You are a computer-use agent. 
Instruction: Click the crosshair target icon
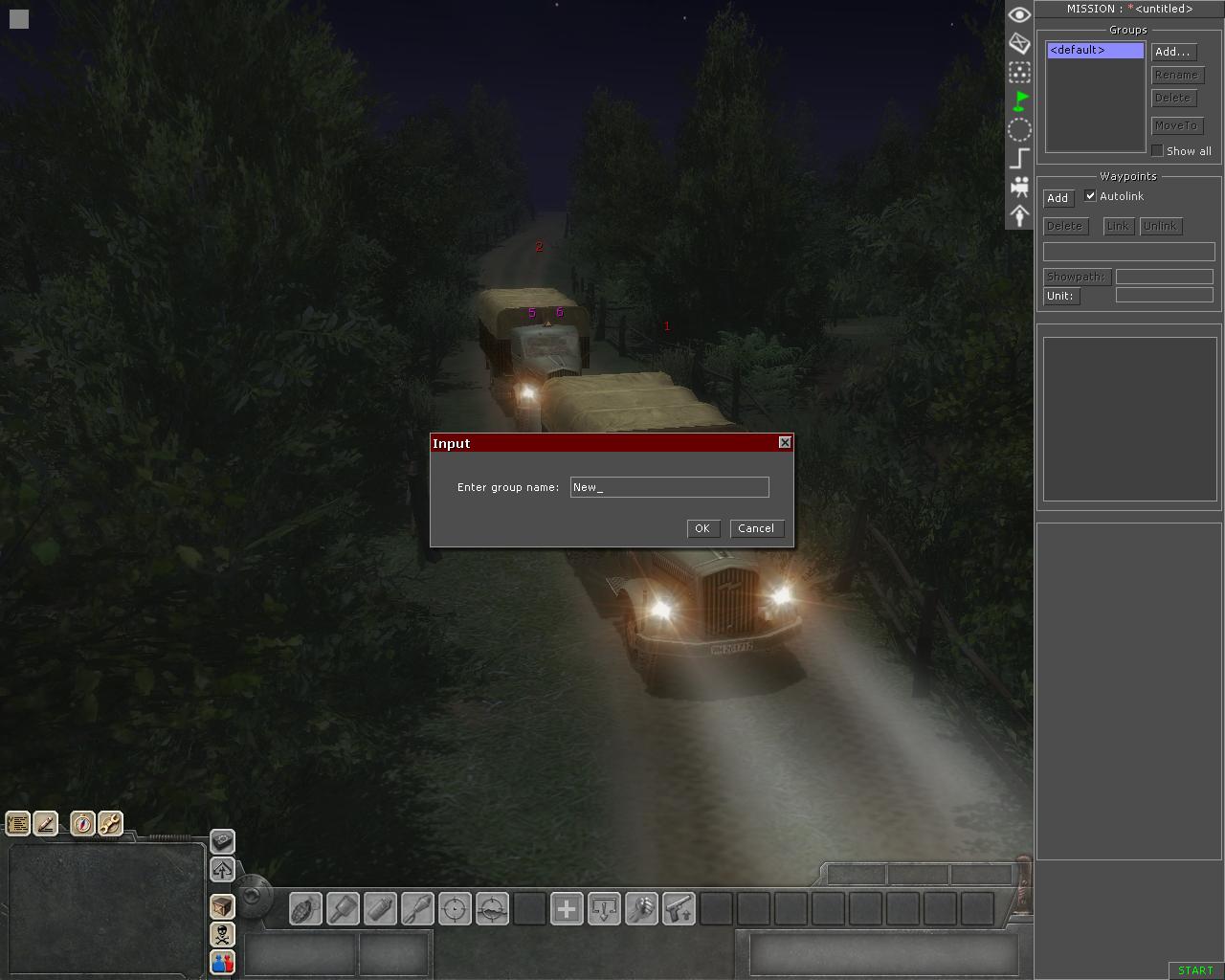tap(455, 908)
